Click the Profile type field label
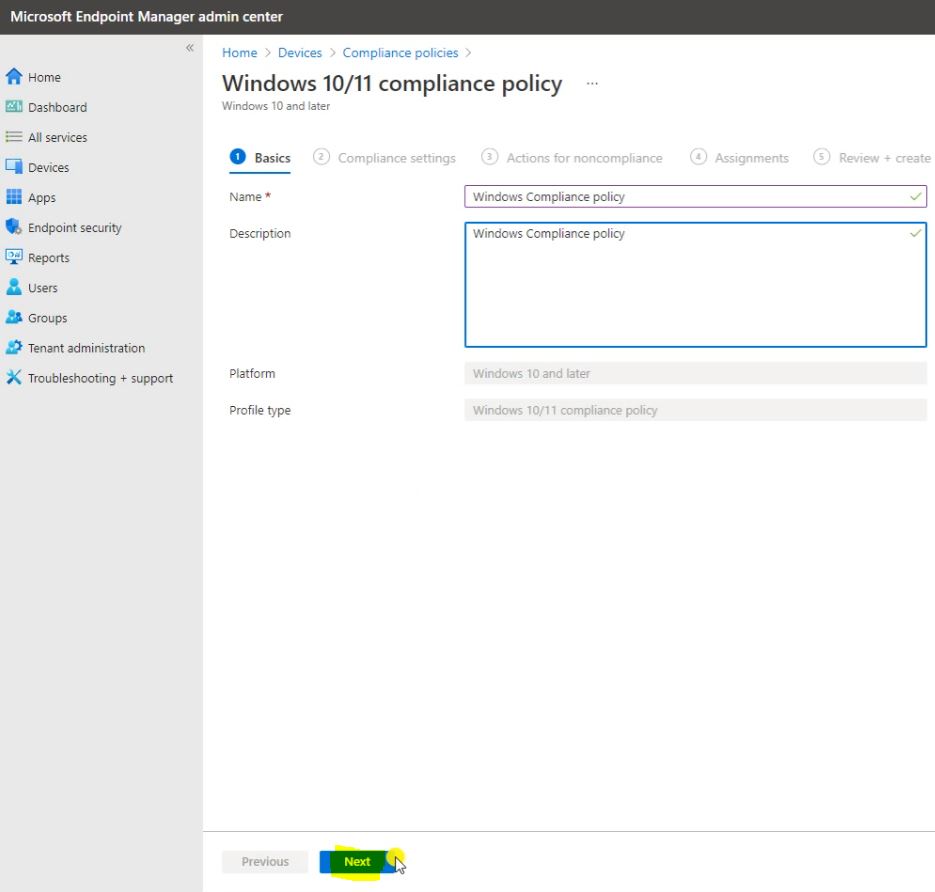Screen dimensions: 935x892 [x=260, y=411]
